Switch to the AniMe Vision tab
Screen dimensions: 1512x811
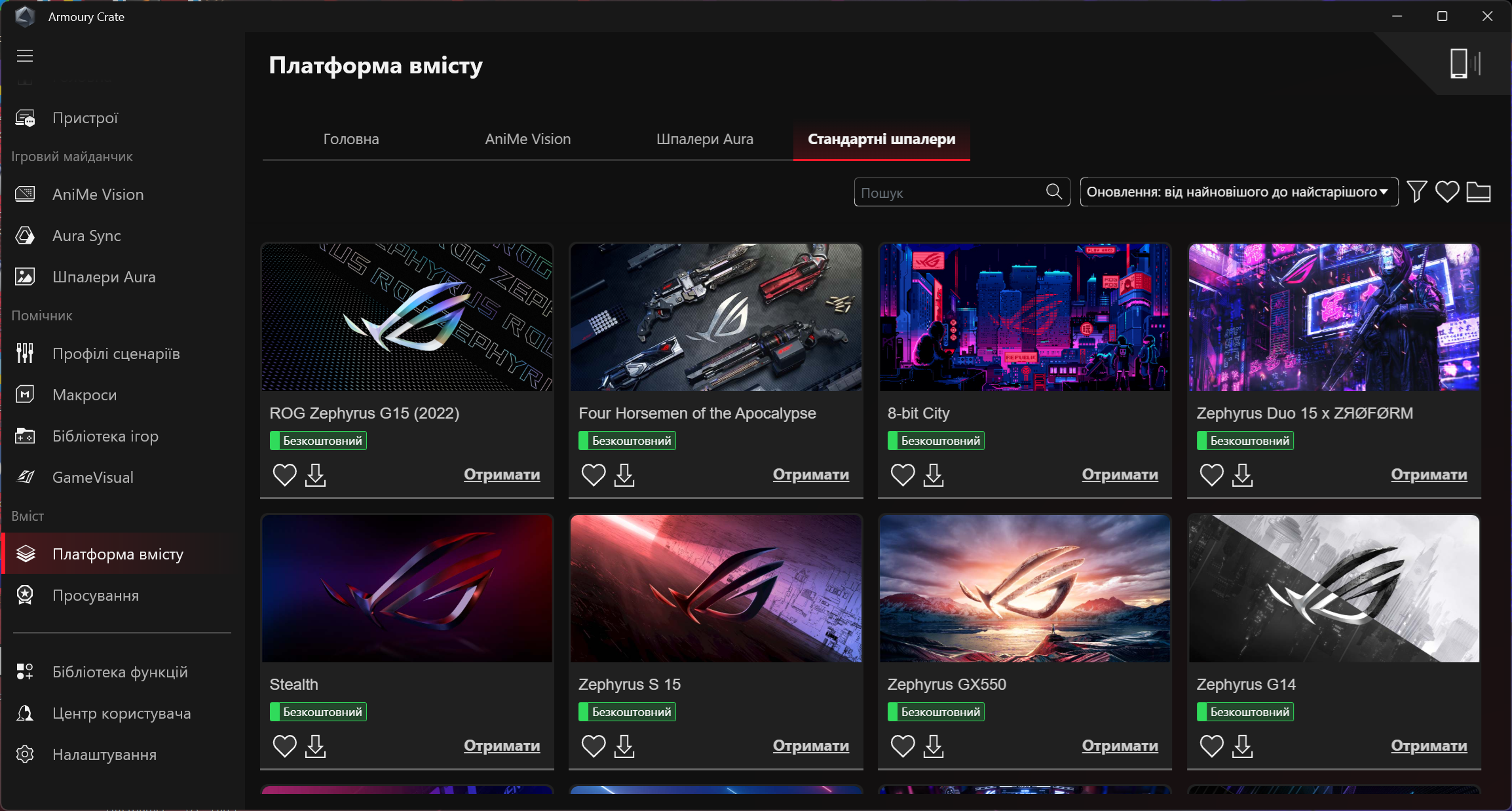[x=527, y=139]
